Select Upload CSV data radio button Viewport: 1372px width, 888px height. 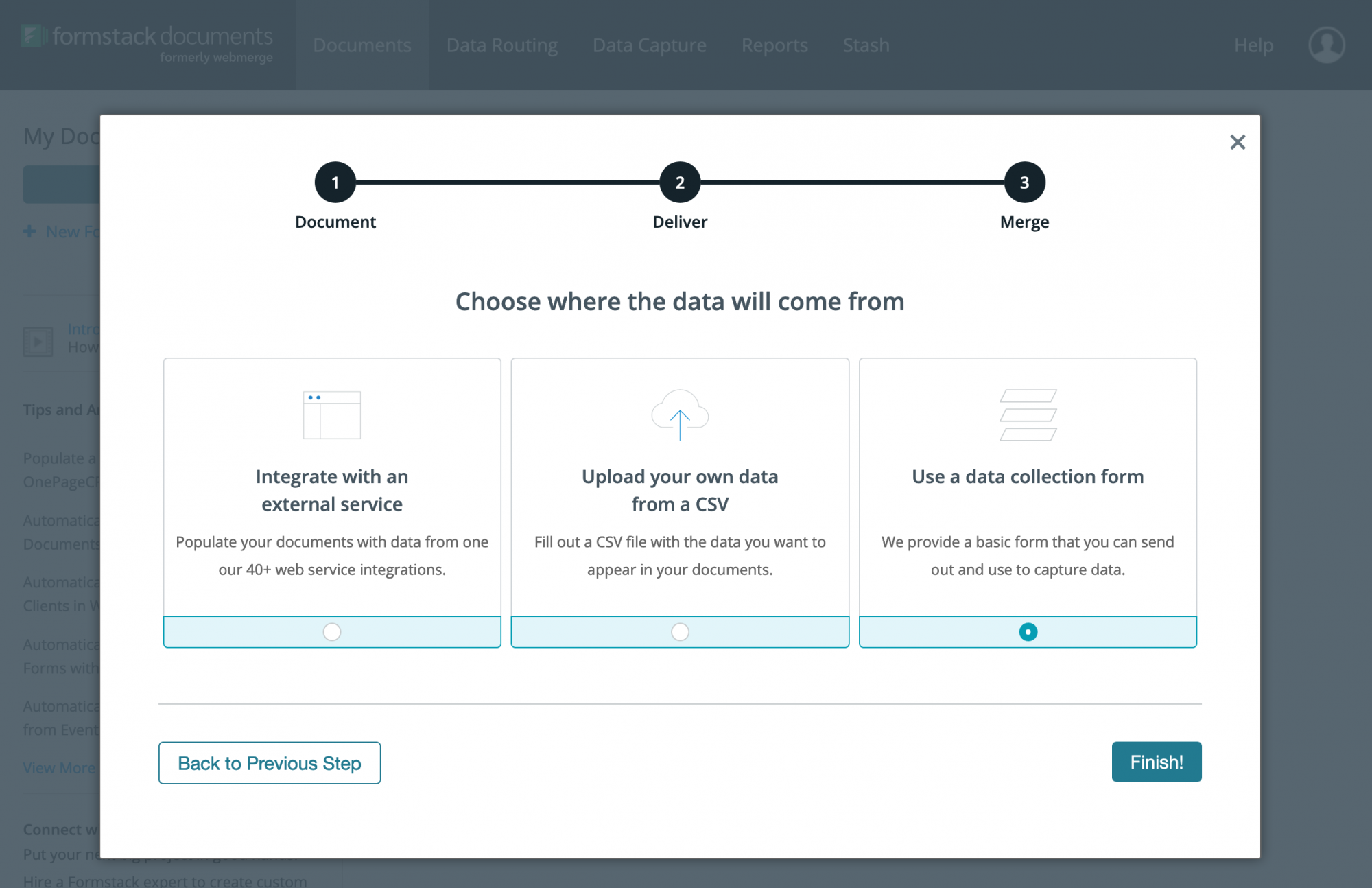(680, 631)
